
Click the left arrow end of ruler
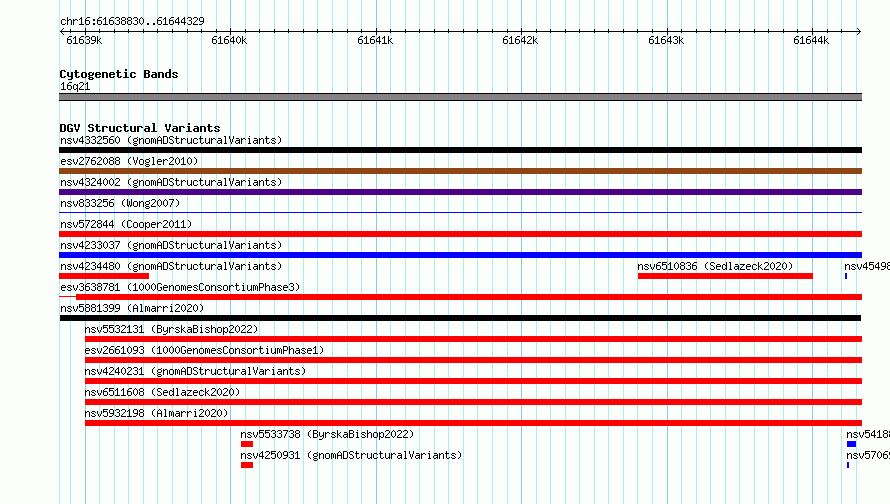pos(62,31)
